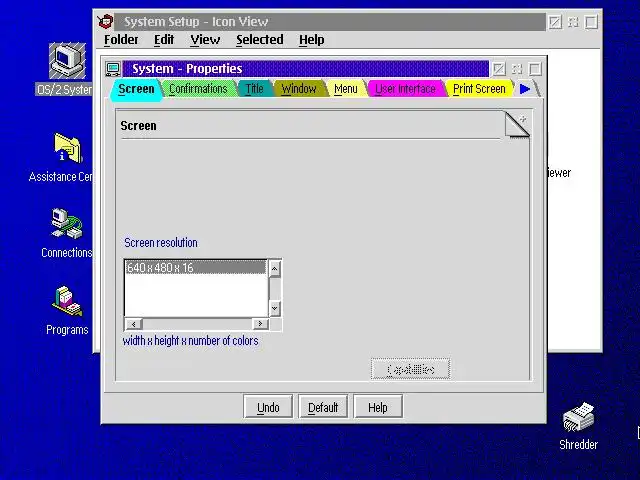The width and height of the screenshot is (640, 480).
Task: Click resolution list scroll right arrow
Action: (260, 324)
